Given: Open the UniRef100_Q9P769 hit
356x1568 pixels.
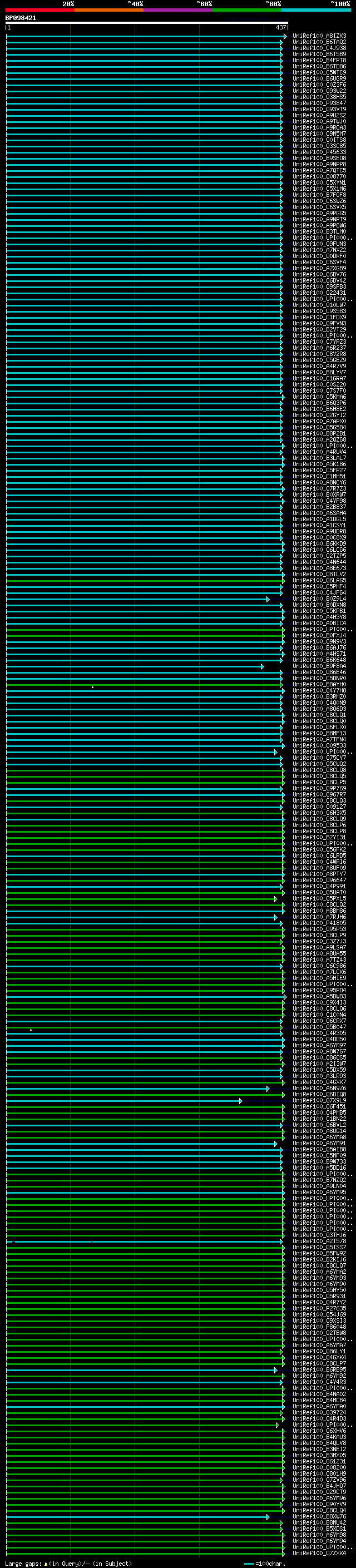Looking at the screenshot, I should coord(319,788).
